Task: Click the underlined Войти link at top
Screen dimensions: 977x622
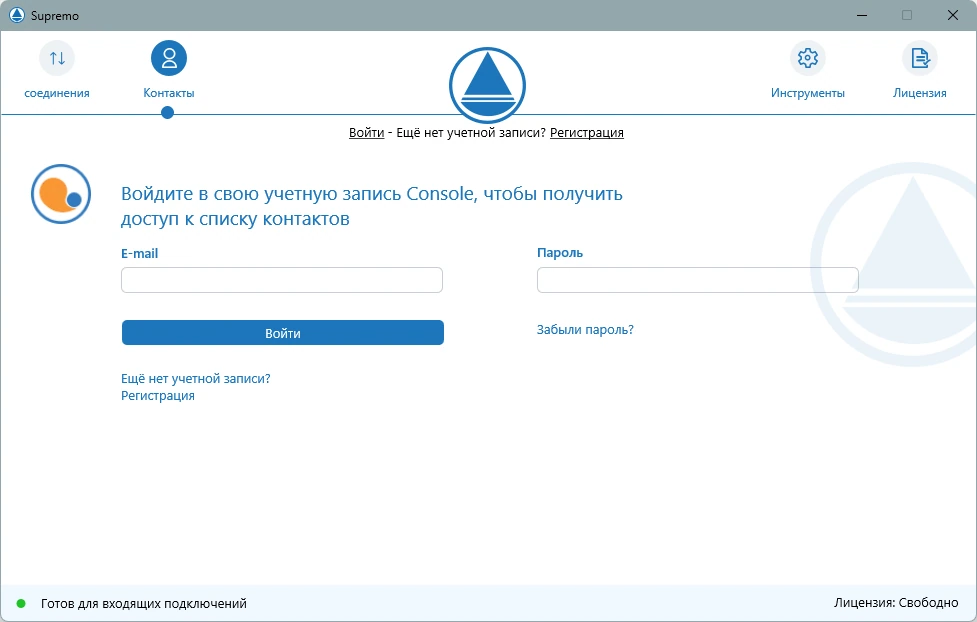Action: click(366, 132)
